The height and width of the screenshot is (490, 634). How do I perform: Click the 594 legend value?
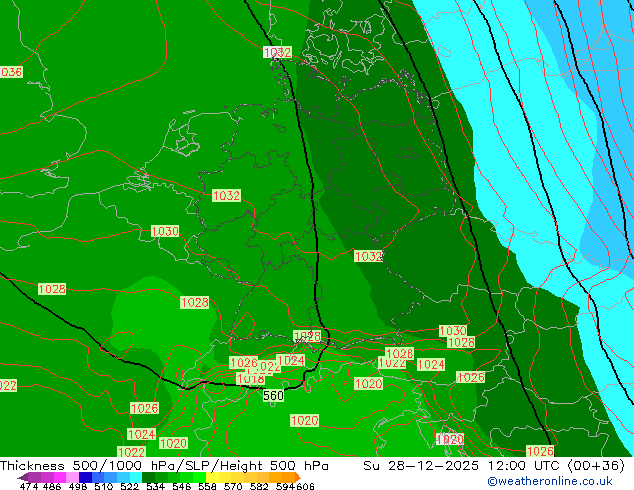click(285, 486)
